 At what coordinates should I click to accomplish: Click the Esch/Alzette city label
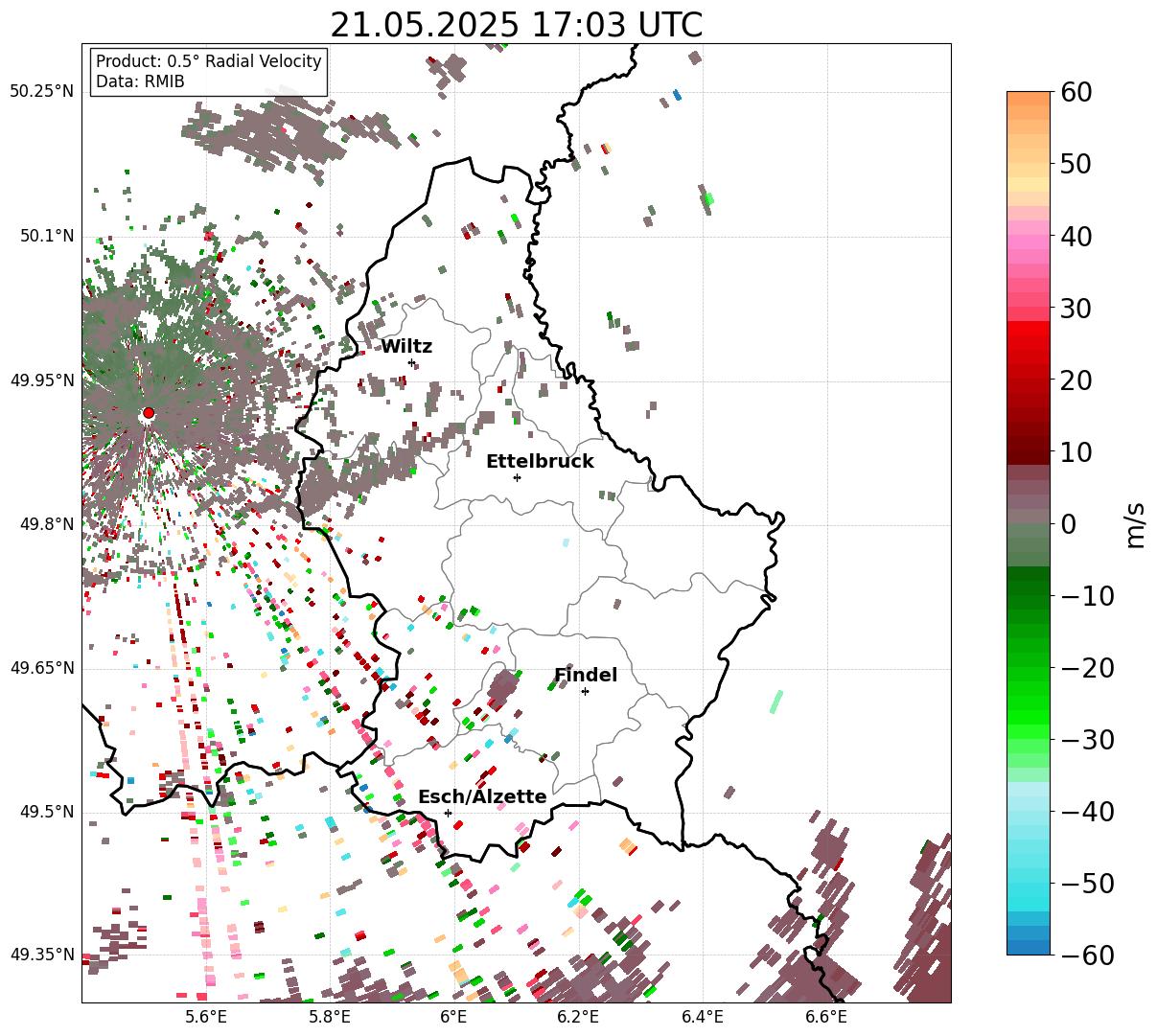[x=482, y=797]
